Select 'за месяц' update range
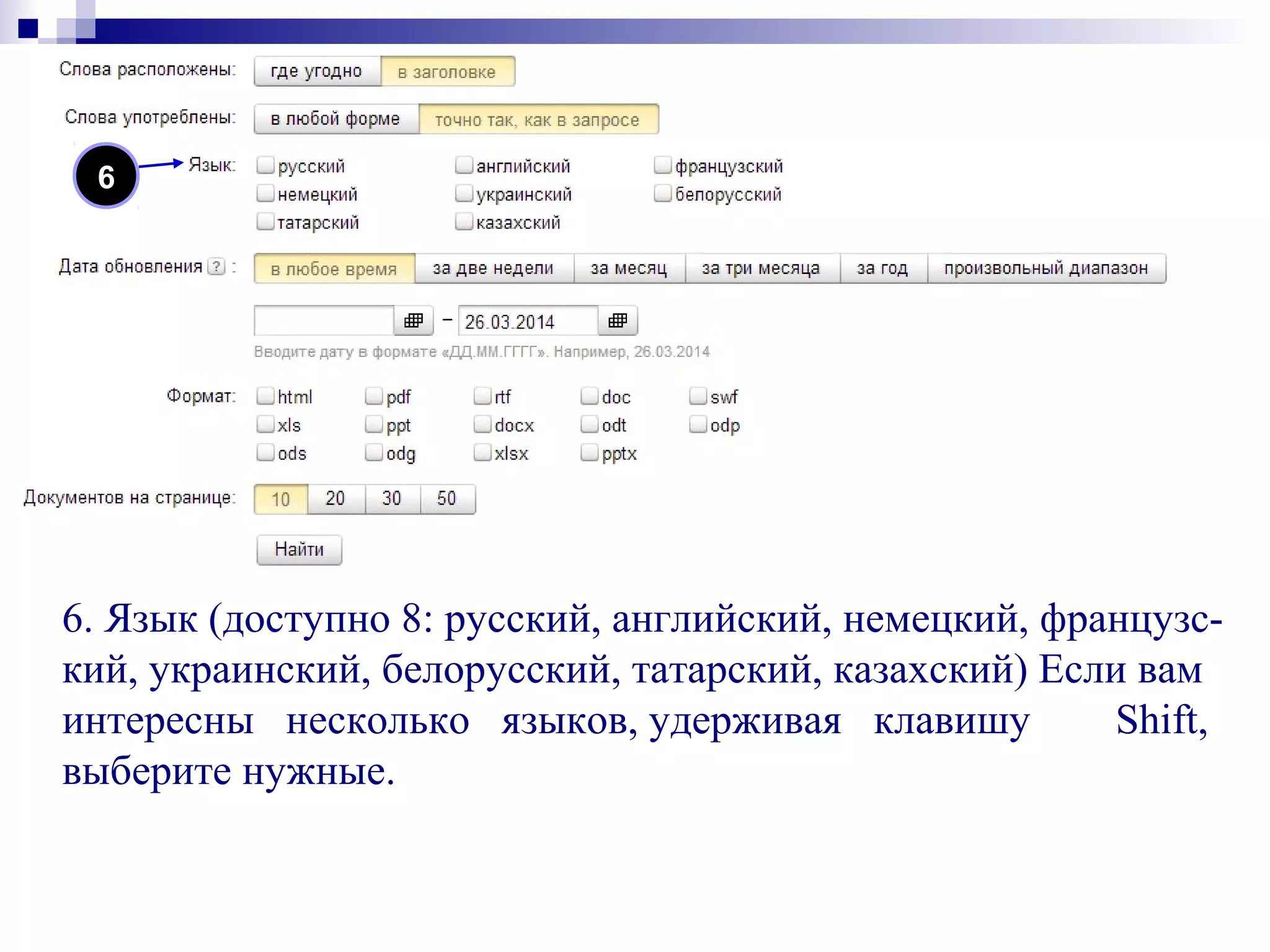 pyautogui.click(x=629, y=268)
